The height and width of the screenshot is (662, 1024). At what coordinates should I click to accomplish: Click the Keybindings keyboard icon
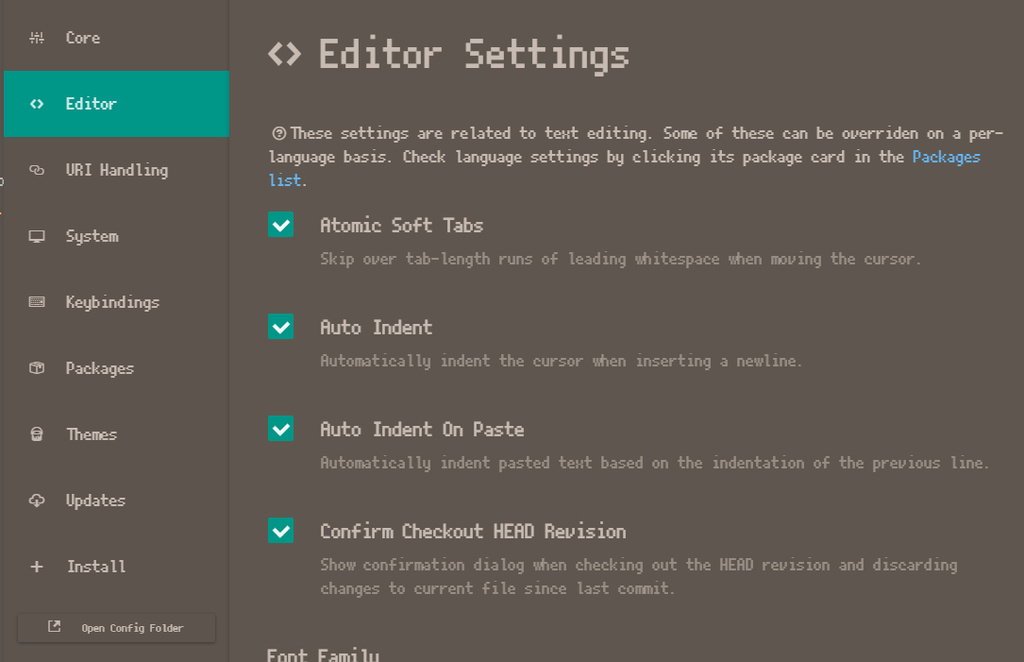[x=37, y=302]
